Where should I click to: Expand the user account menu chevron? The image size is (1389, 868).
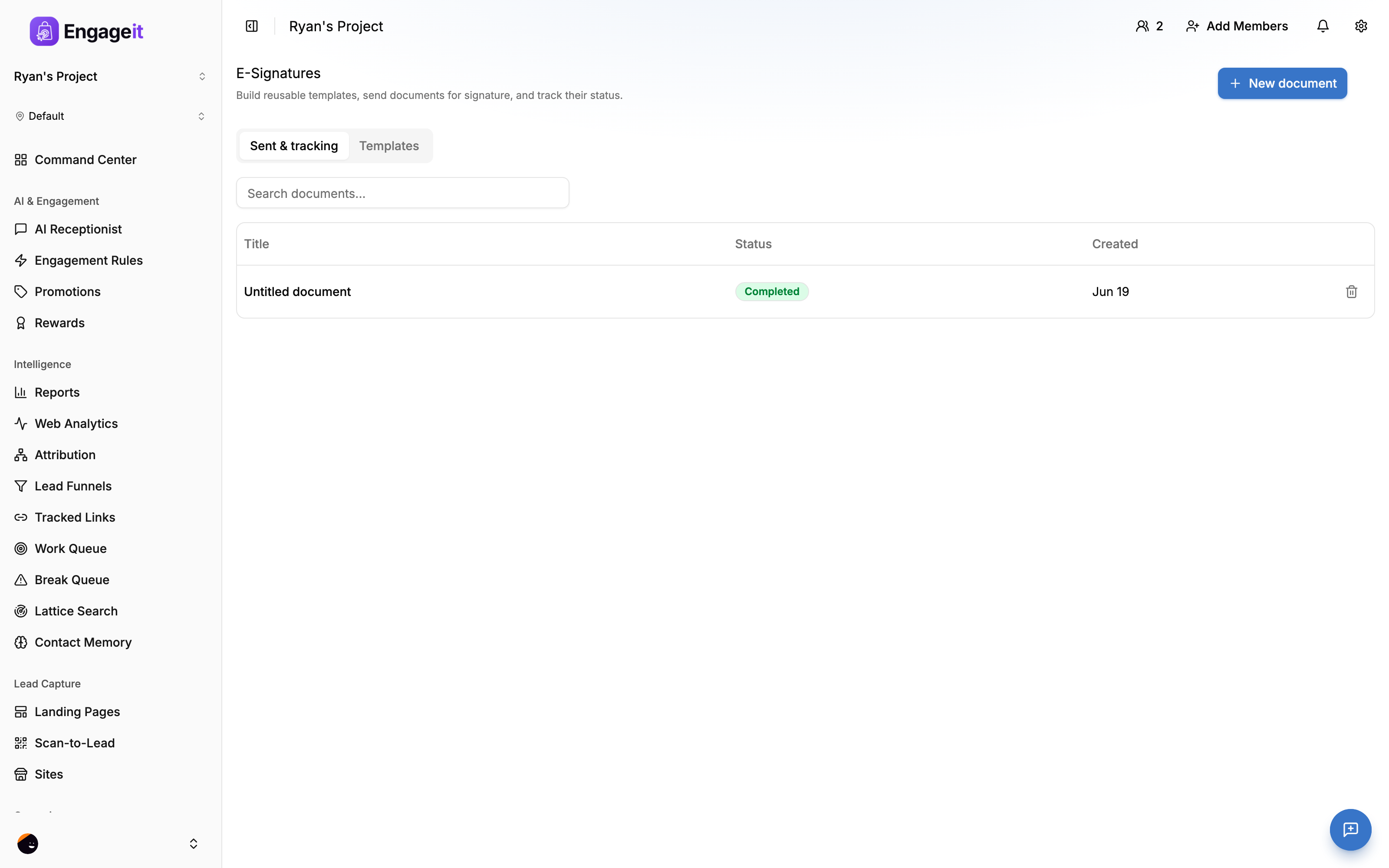194,843
